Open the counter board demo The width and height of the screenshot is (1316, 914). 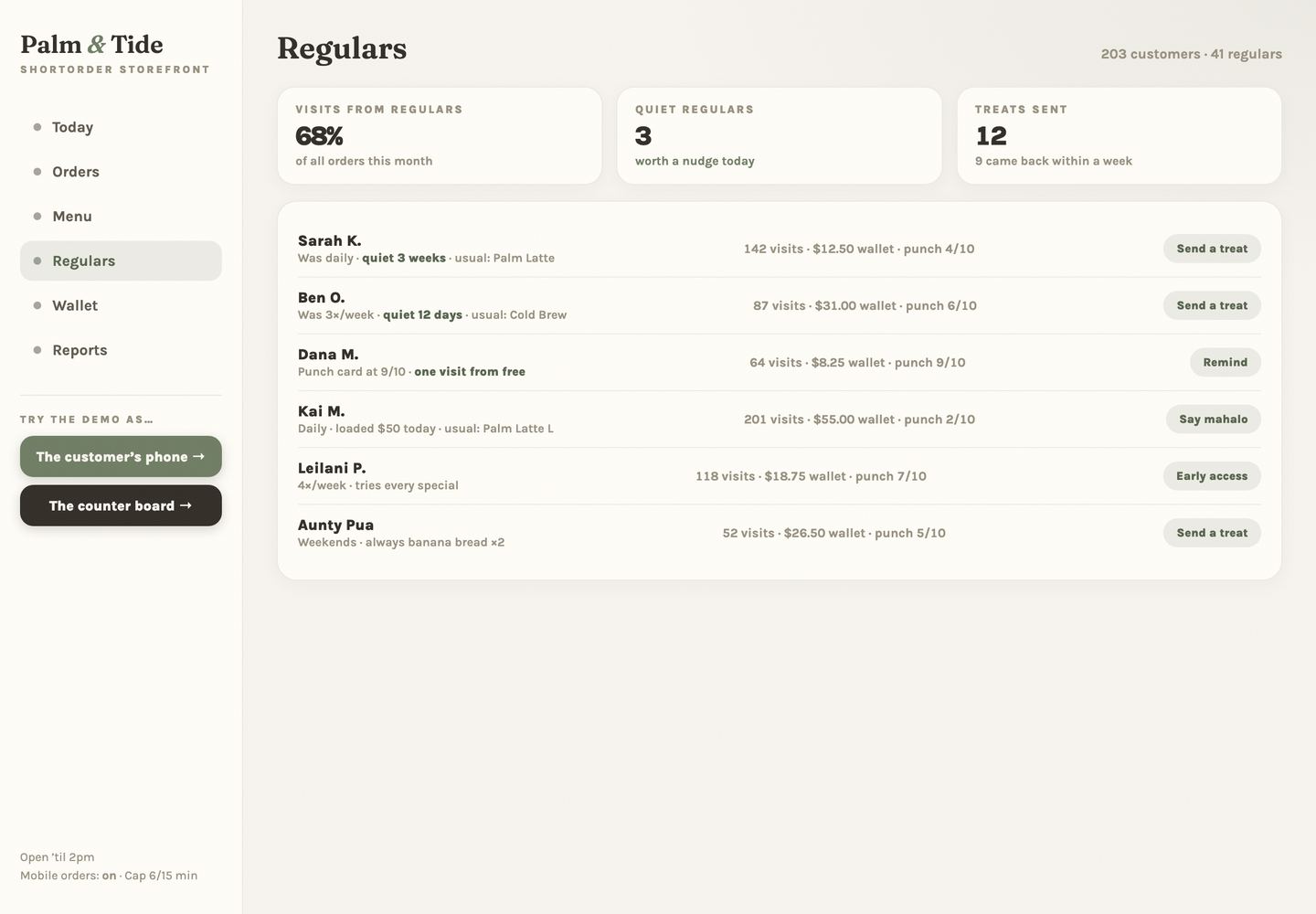tap(121, 505)
